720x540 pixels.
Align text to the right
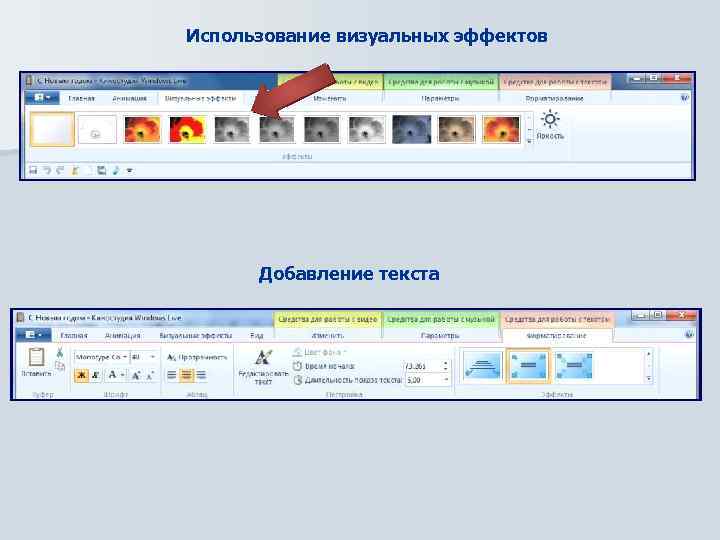[x=201, y=375]
